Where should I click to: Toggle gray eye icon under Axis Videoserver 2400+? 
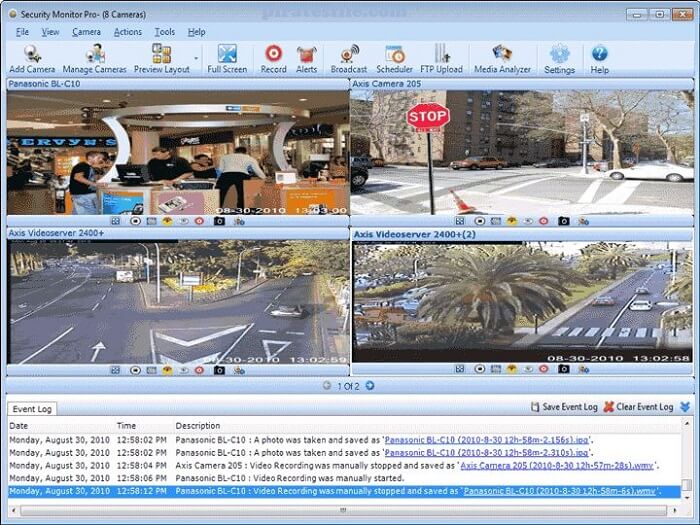(183, 370)
